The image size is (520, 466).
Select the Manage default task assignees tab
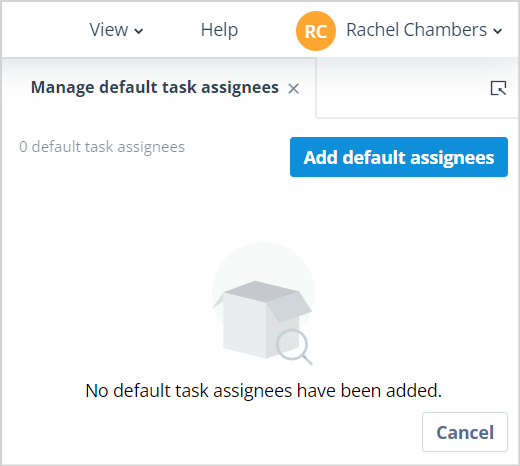point(155,88)
